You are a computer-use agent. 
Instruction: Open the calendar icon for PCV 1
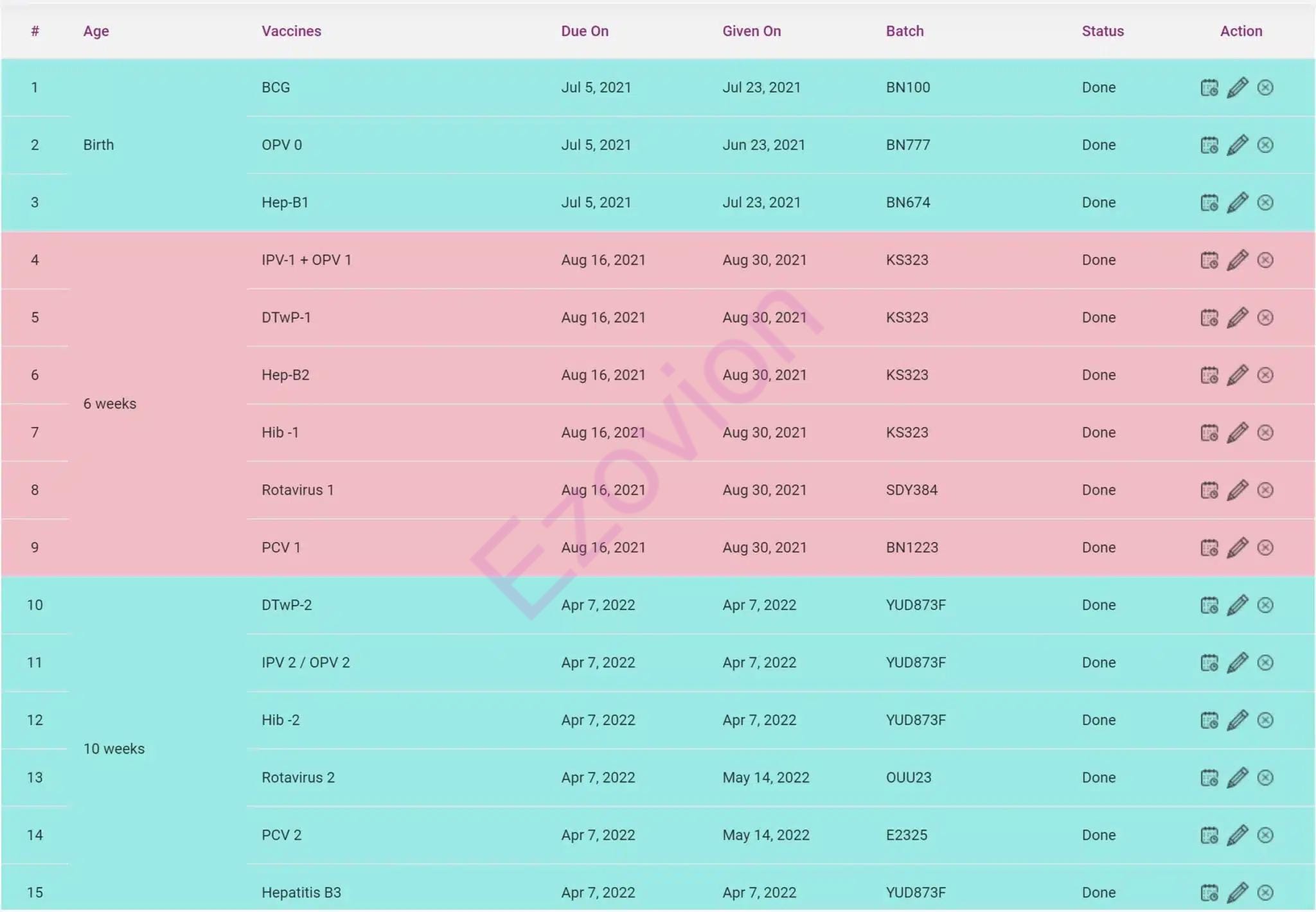point(1209,548)
